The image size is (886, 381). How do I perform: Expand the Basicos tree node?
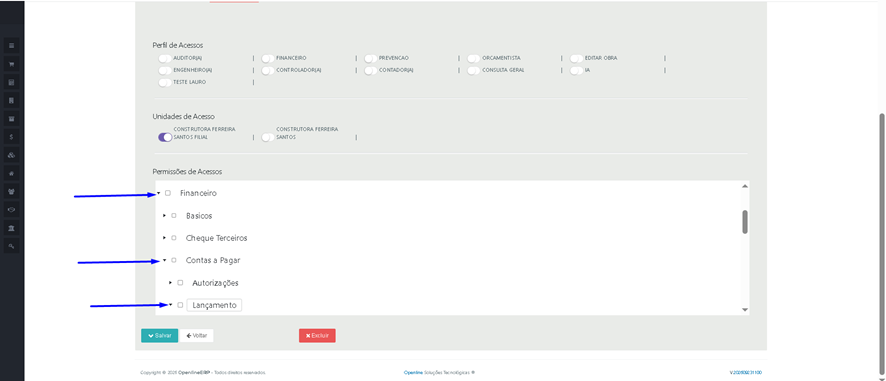click(164, 215)
